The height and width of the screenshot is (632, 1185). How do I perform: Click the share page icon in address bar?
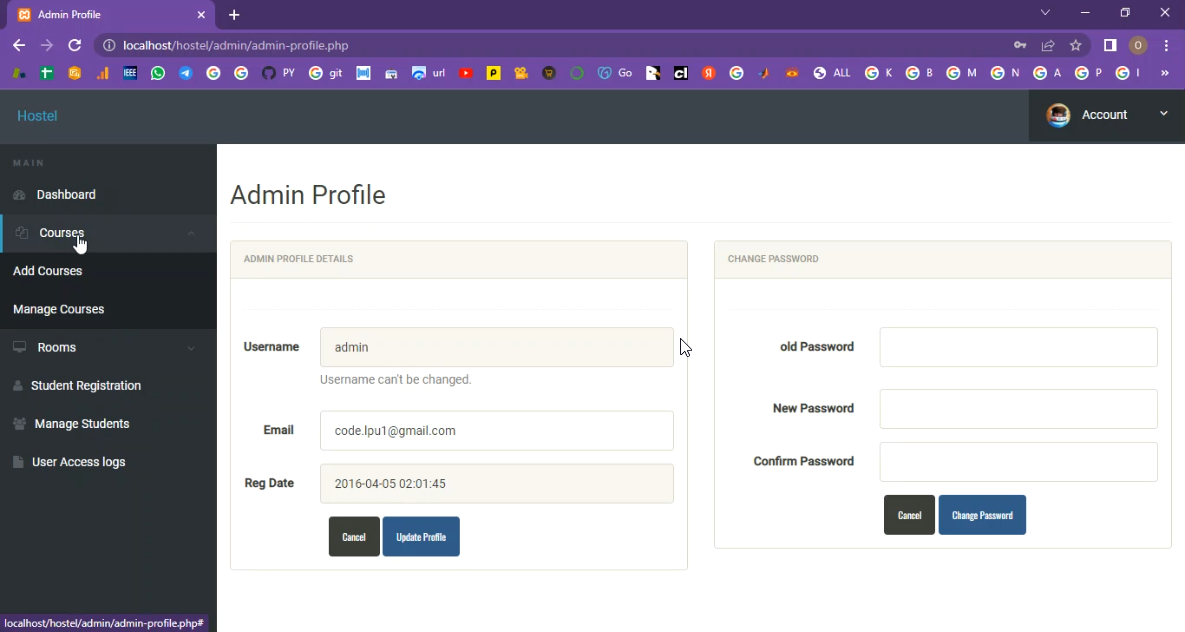coord(1048,45)
